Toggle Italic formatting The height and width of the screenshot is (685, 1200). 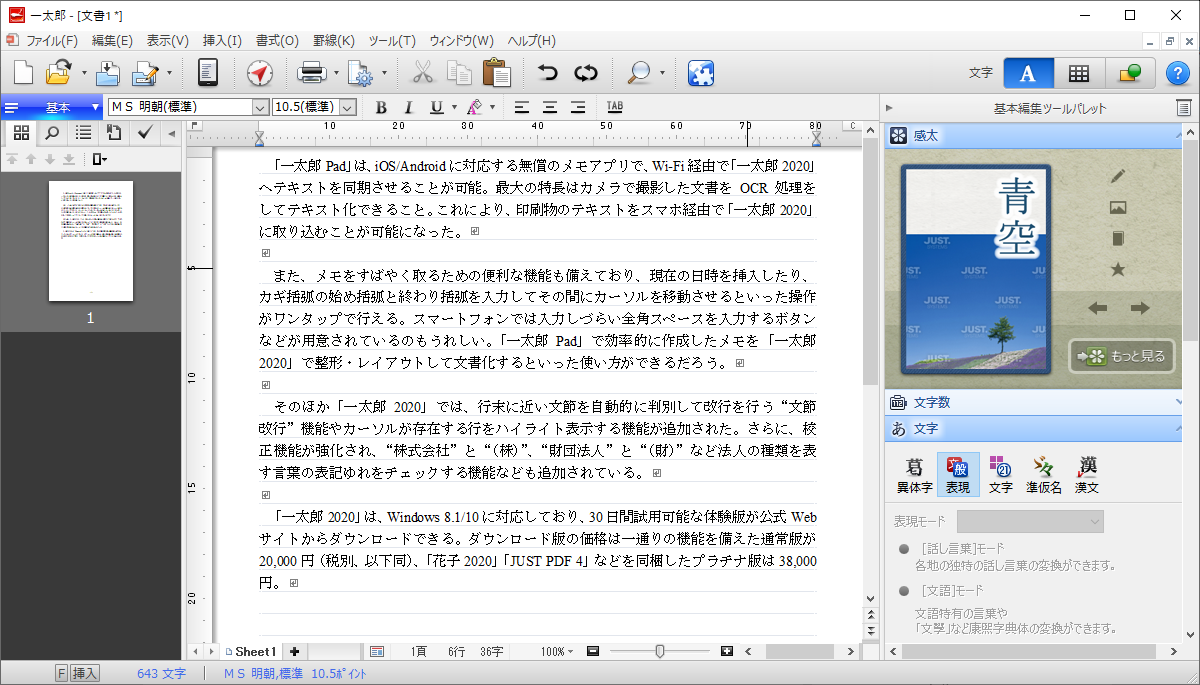click(x=408, y=107)
